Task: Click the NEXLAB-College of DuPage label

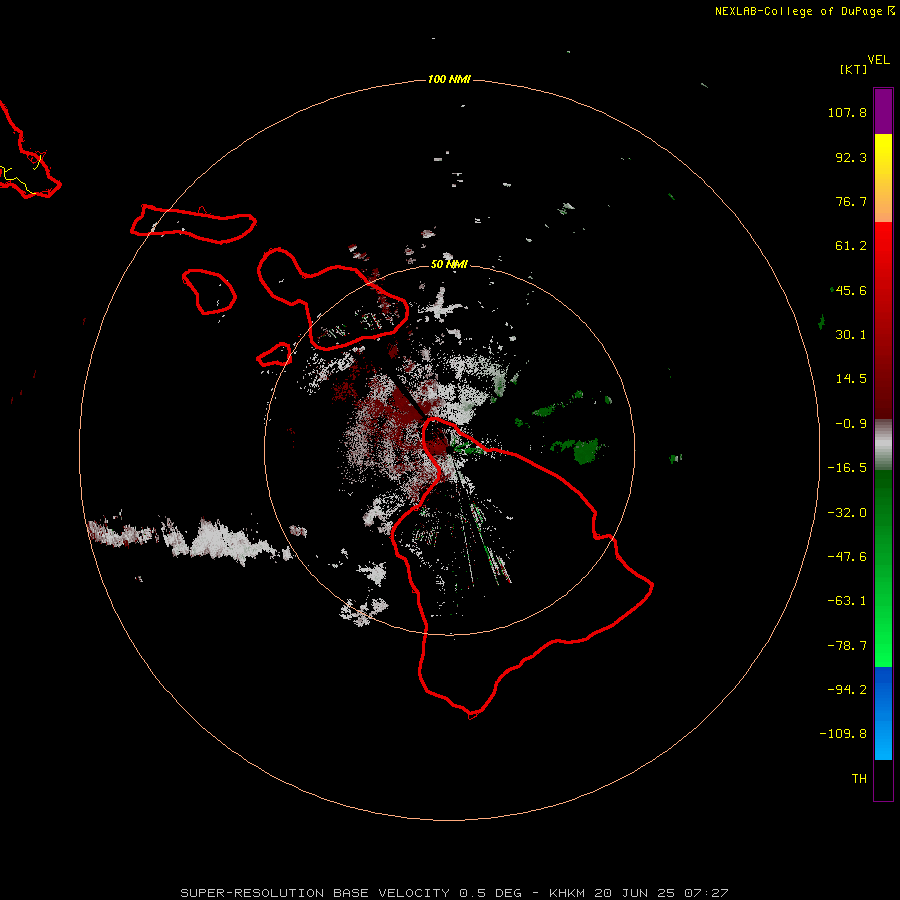Action: (804, 11)
